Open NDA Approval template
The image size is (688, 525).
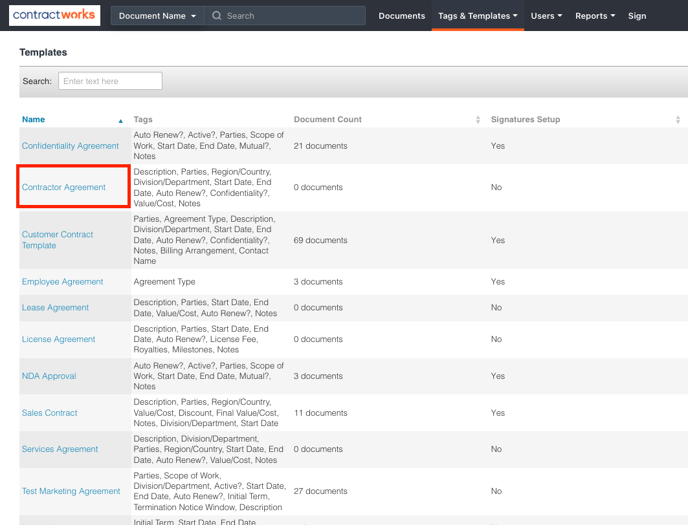[49, 376]
